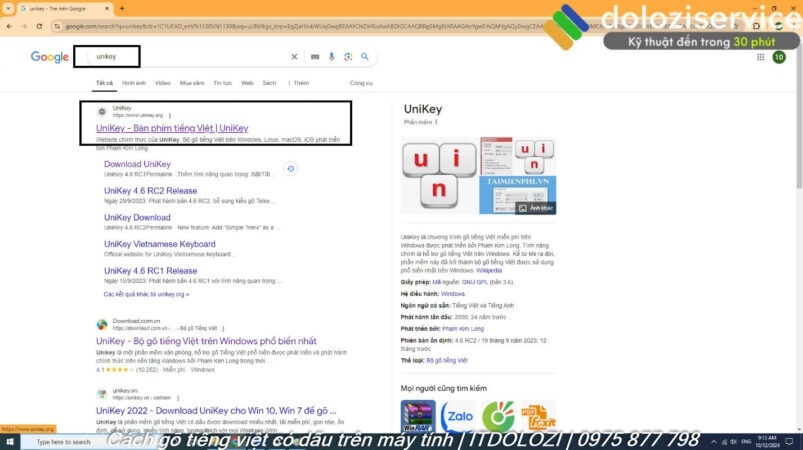803x450 pixels.
Task: Click inside the Google search field
Action: tap(180, 57)
